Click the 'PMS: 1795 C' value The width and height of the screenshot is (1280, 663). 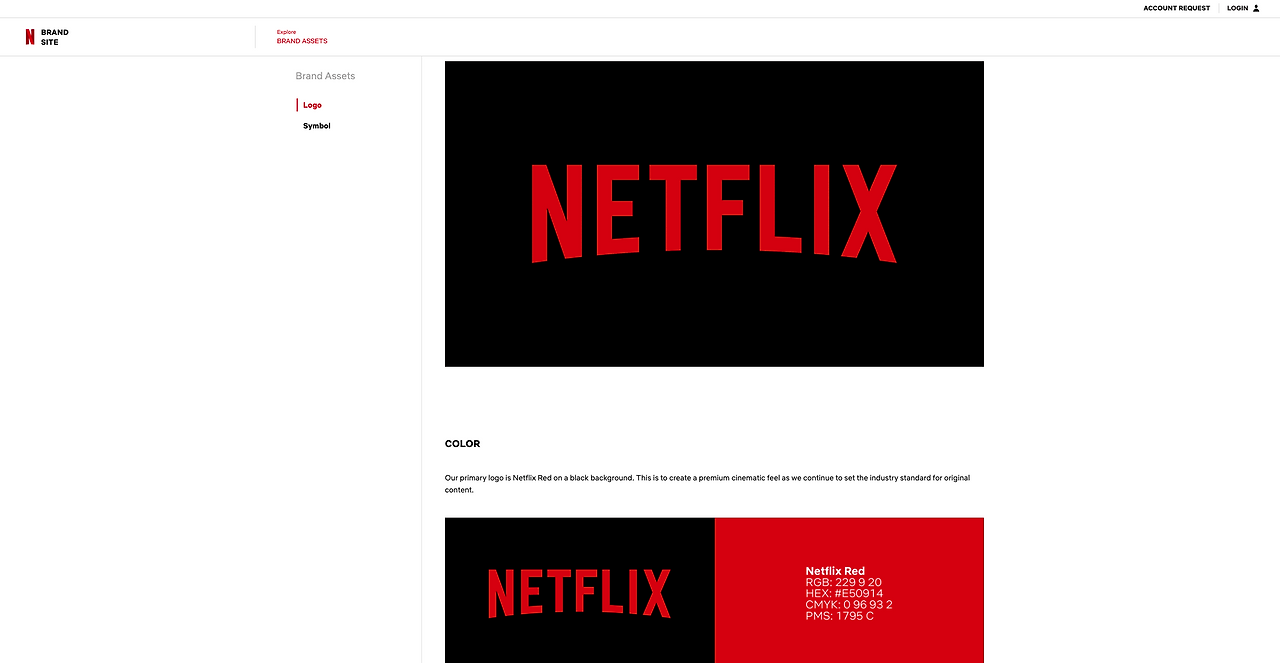839,616
